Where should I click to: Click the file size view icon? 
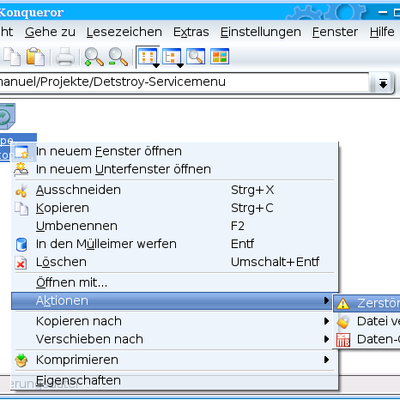click(196, 56)
